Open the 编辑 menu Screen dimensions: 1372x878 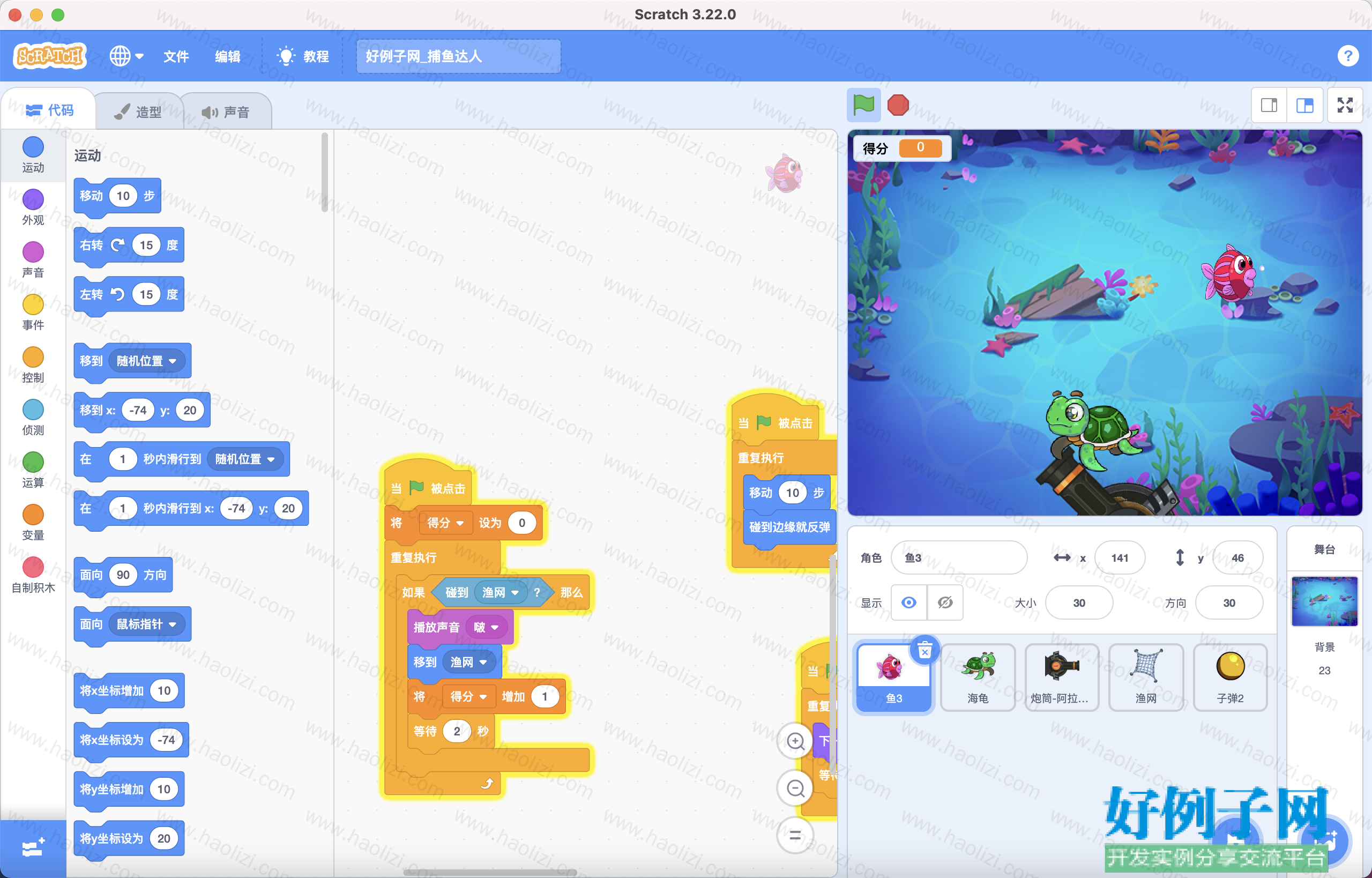[x=227, y=56]
